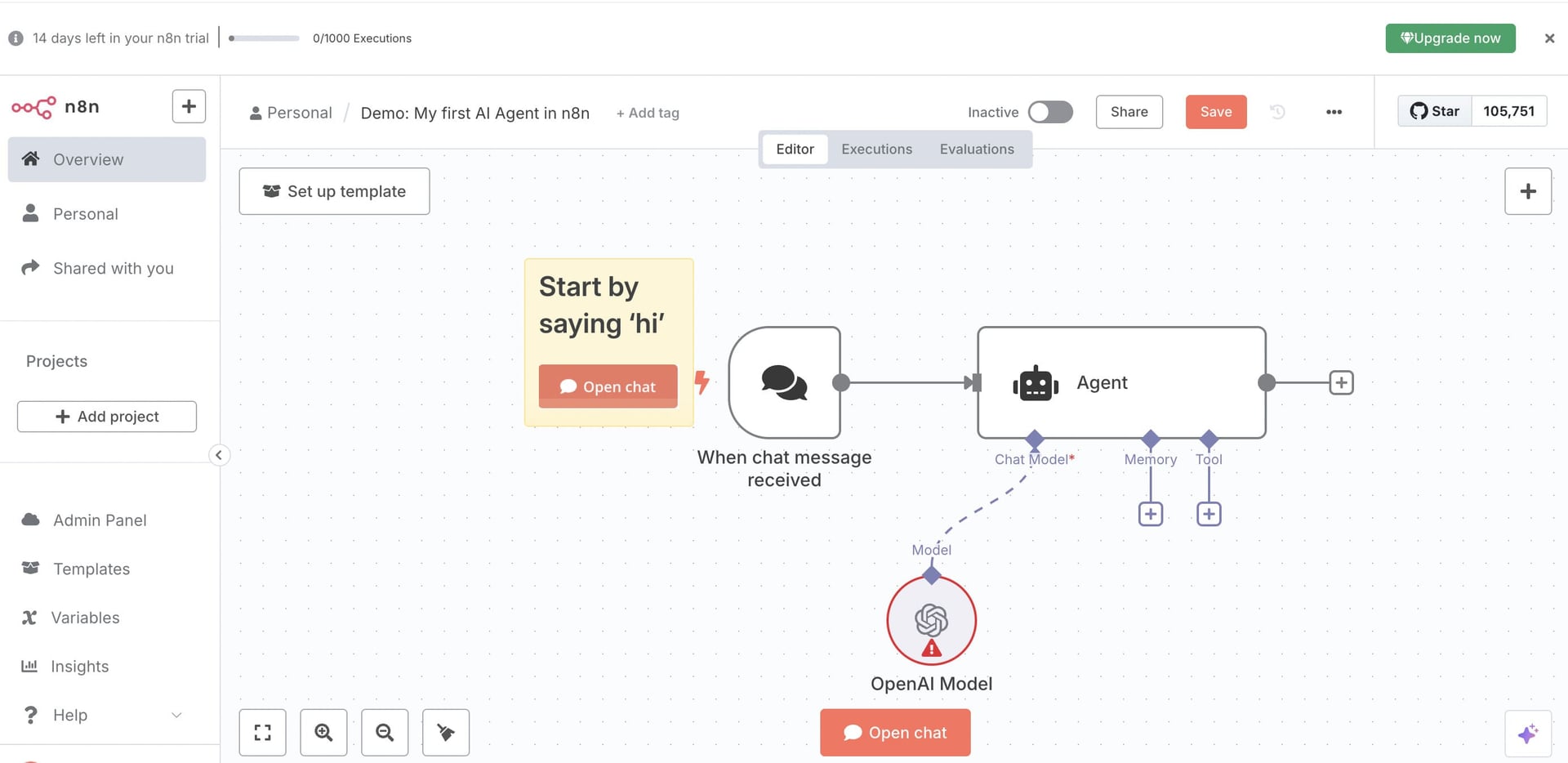Screen dimensions: 1568x763
Task: Click the Save button
Action: tap(1215, 112)
